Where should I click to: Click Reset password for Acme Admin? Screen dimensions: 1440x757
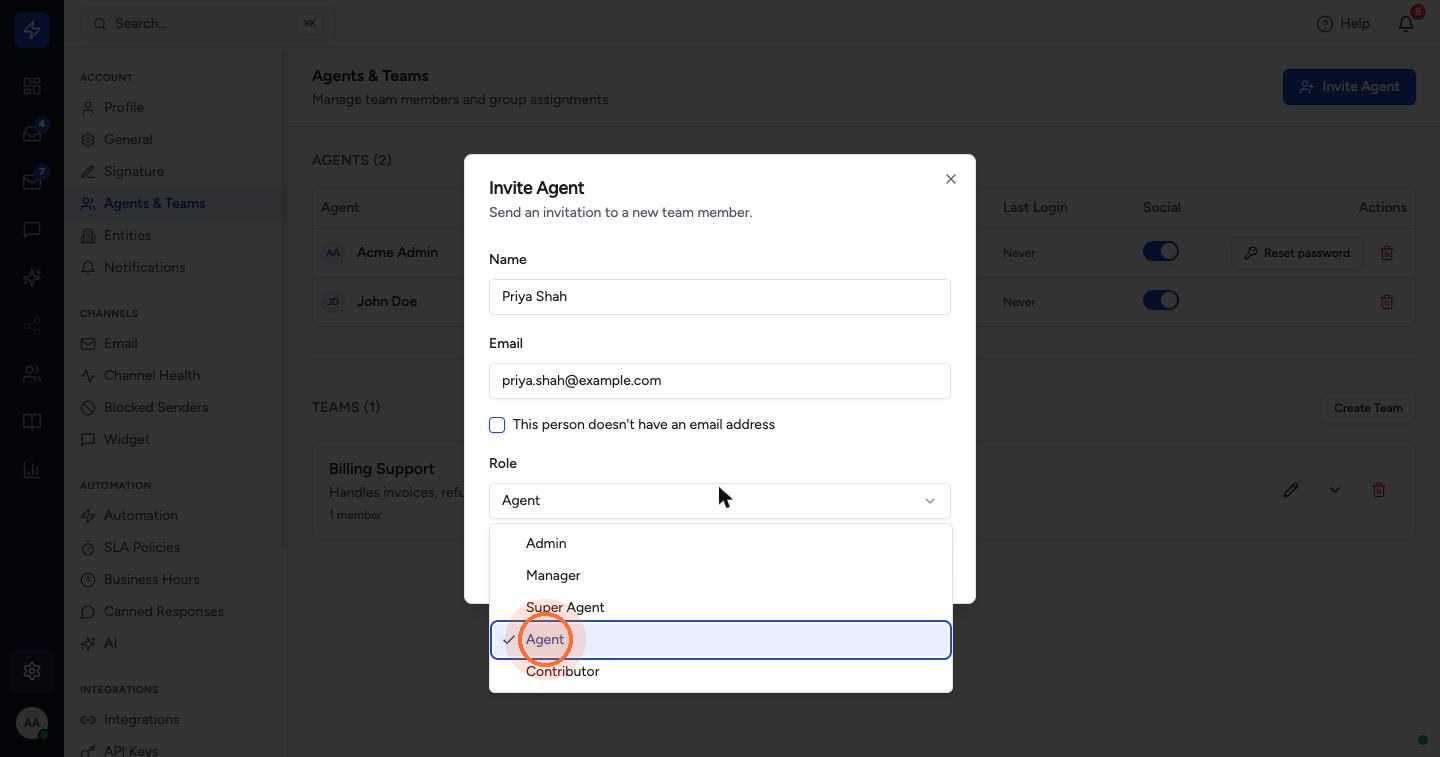click(x=1296, y=253)
